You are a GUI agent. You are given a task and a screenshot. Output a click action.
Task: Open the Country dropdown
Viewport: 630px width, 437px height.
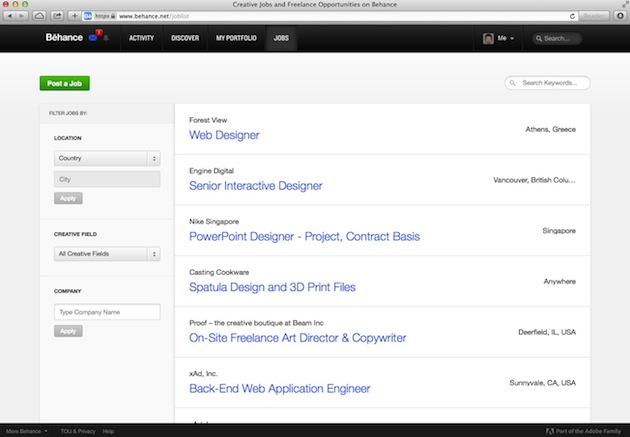107,158
